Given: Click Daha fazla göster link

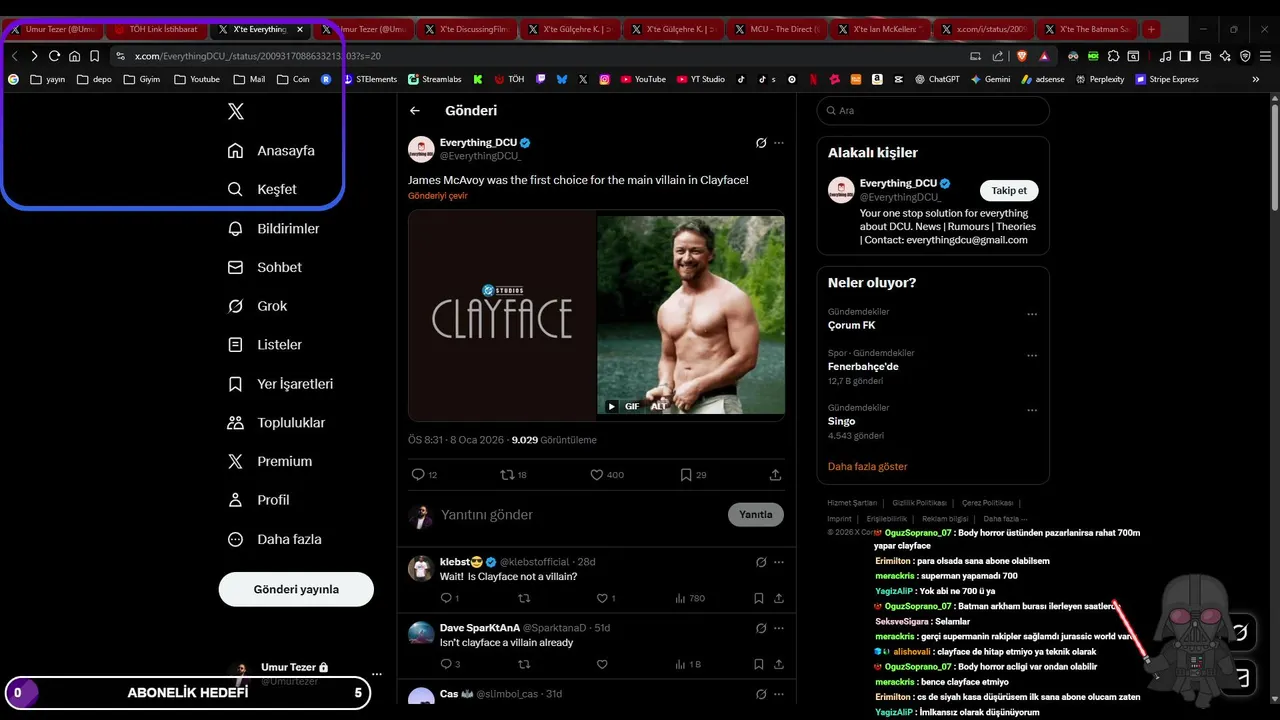Looking at the screenshot, I should 868,467.
